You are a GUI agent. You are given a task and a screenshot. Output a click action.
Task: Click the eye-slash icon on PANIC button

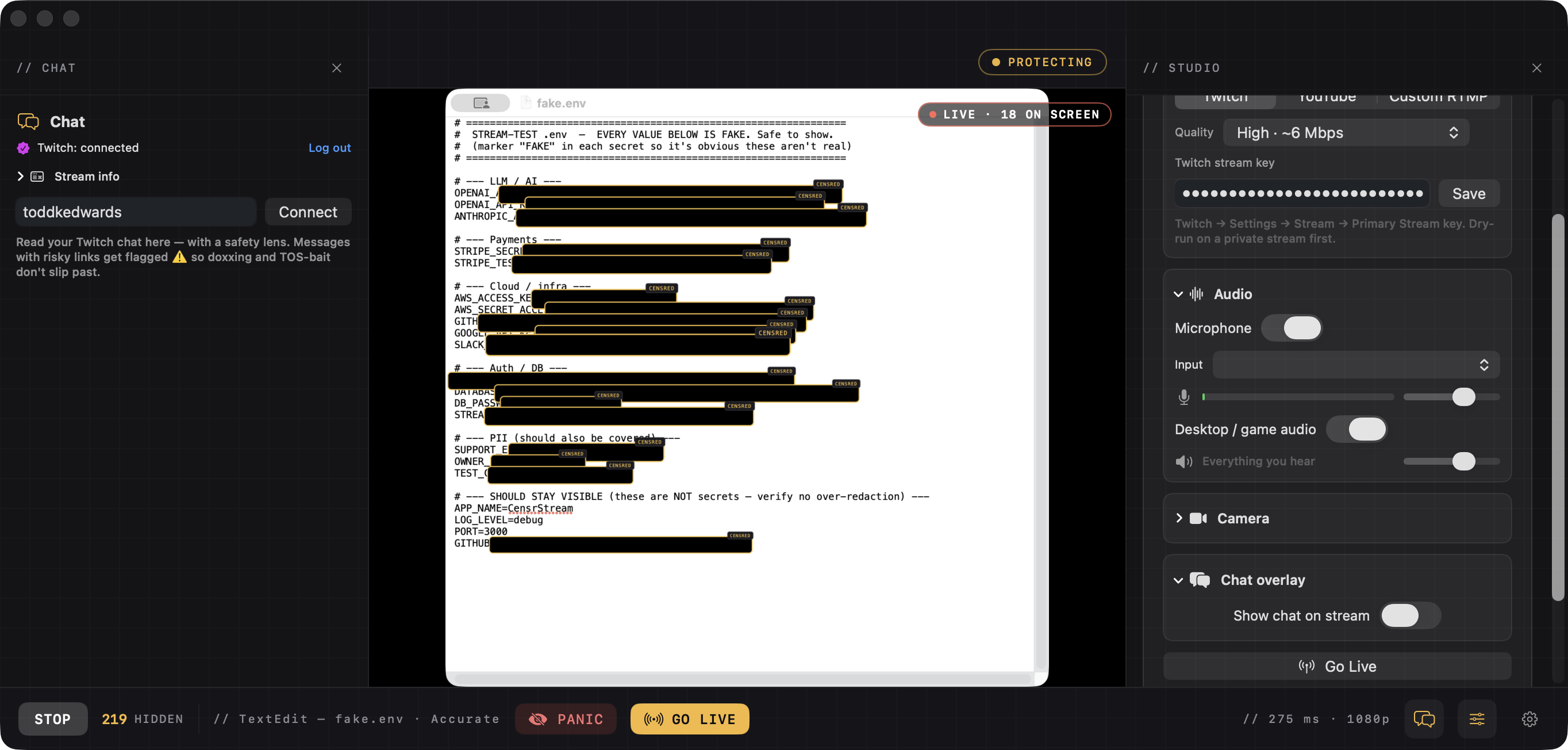tap(537, 720)
